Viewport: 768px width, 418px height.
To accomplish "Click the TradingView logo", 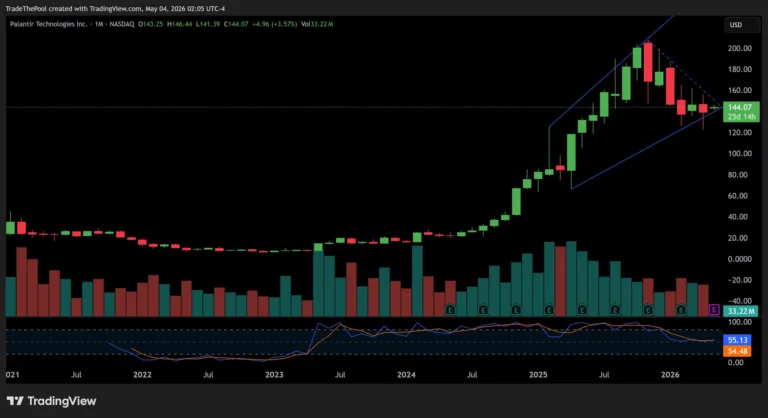I will 51,401.
